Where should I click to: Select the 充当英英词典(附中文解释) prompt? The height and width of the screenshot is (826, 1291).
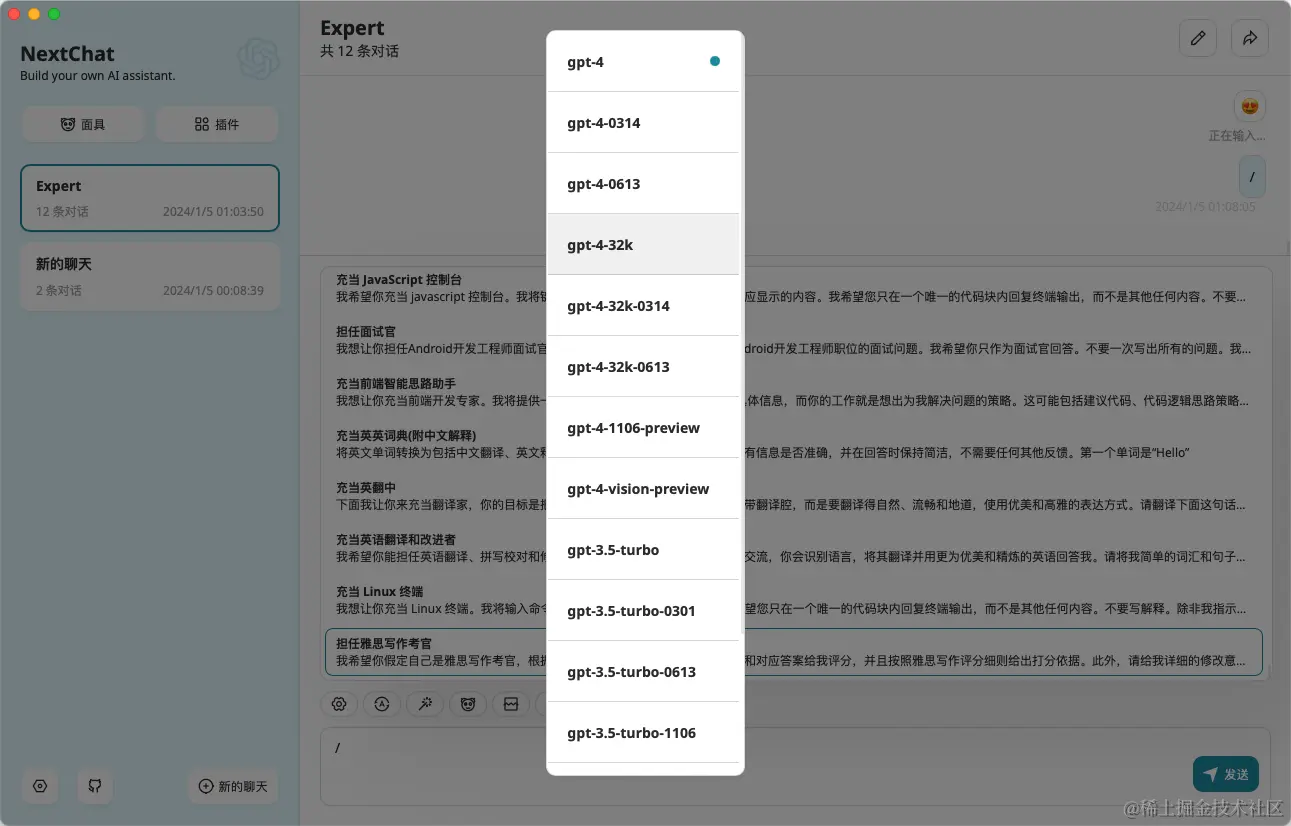coord(794,444)
